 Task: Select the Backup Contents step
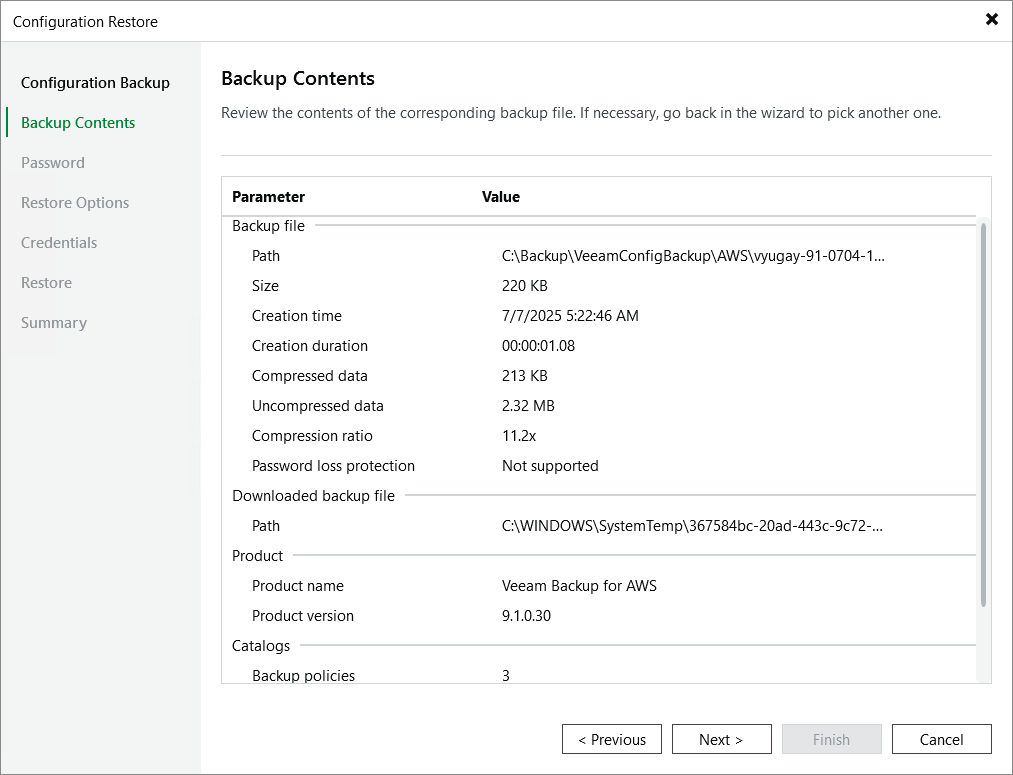77,122
